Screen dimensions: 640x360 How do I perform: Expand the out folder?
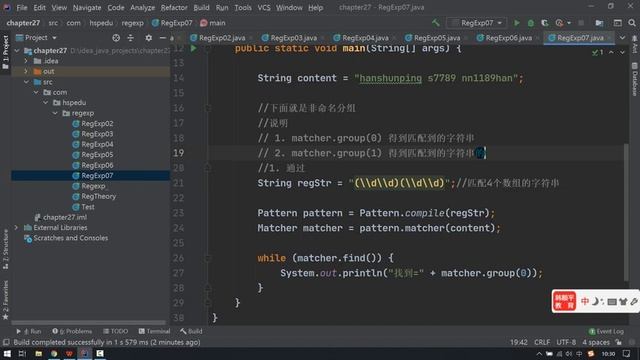(x=26, y=71)
